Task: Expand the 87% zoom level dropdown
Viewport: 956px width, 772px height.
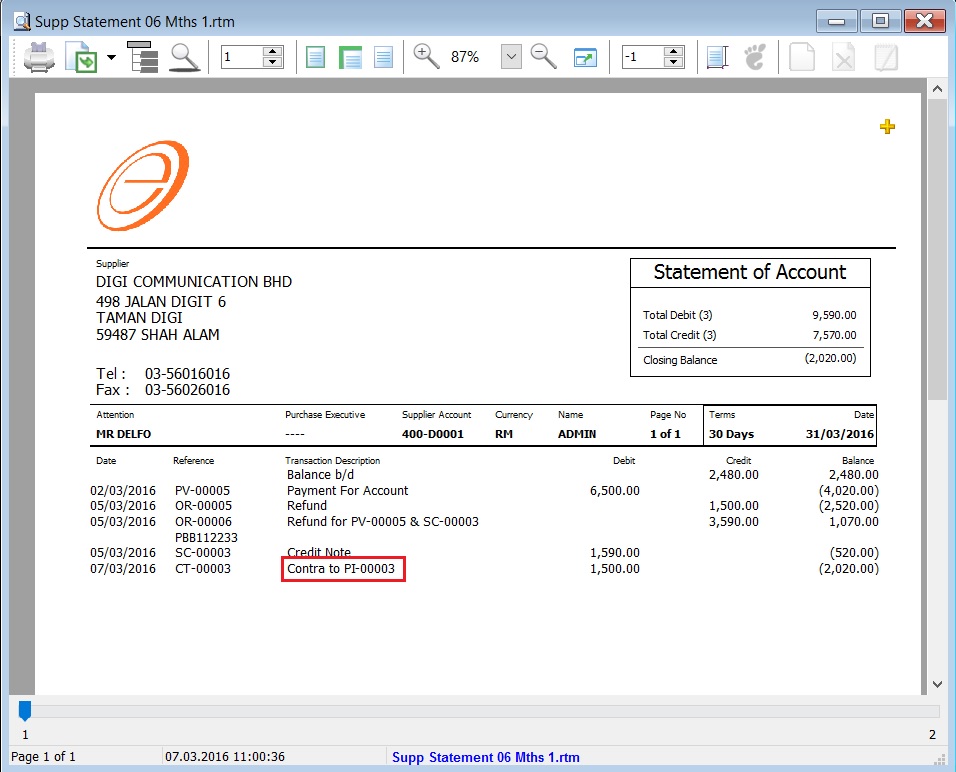Action: pyautogui.click(x=511, y=57)
